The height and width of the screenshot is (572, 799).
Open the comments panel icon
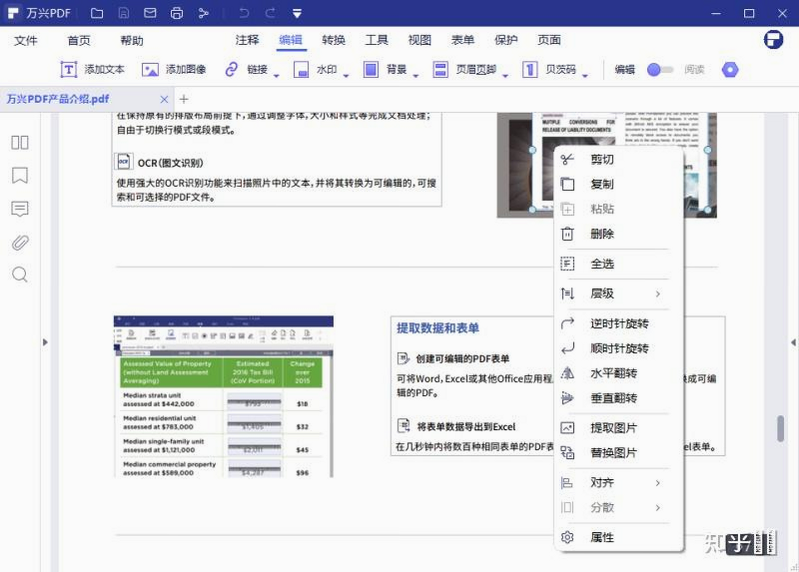20,209
